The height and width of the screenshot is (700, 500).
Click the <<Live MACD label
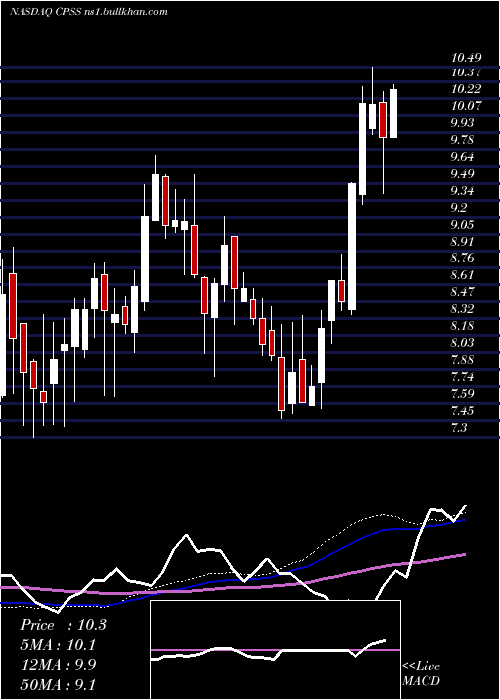point(421,673)
